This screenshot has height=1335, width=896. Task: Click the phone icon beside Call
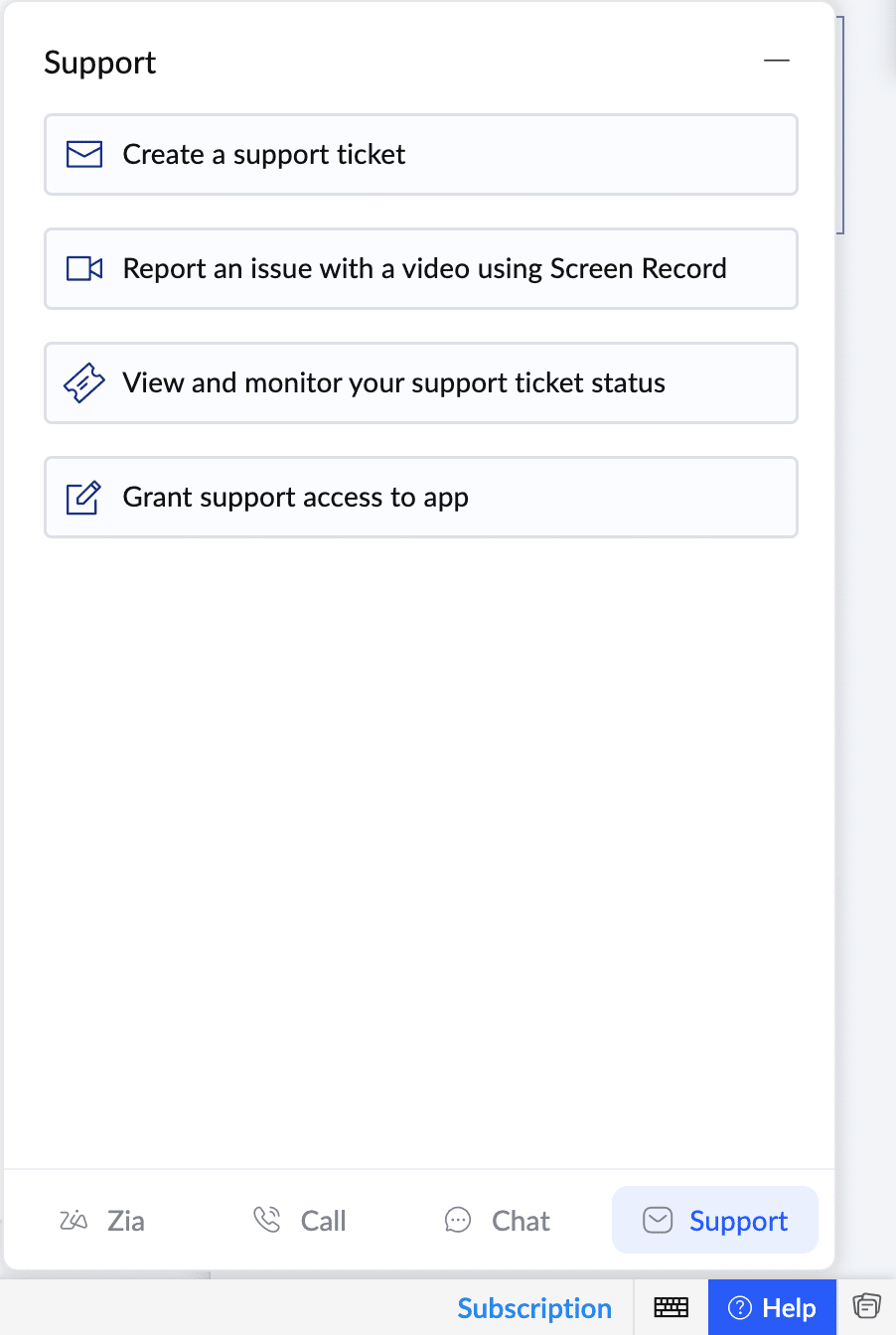click(x=267, y=1220)
